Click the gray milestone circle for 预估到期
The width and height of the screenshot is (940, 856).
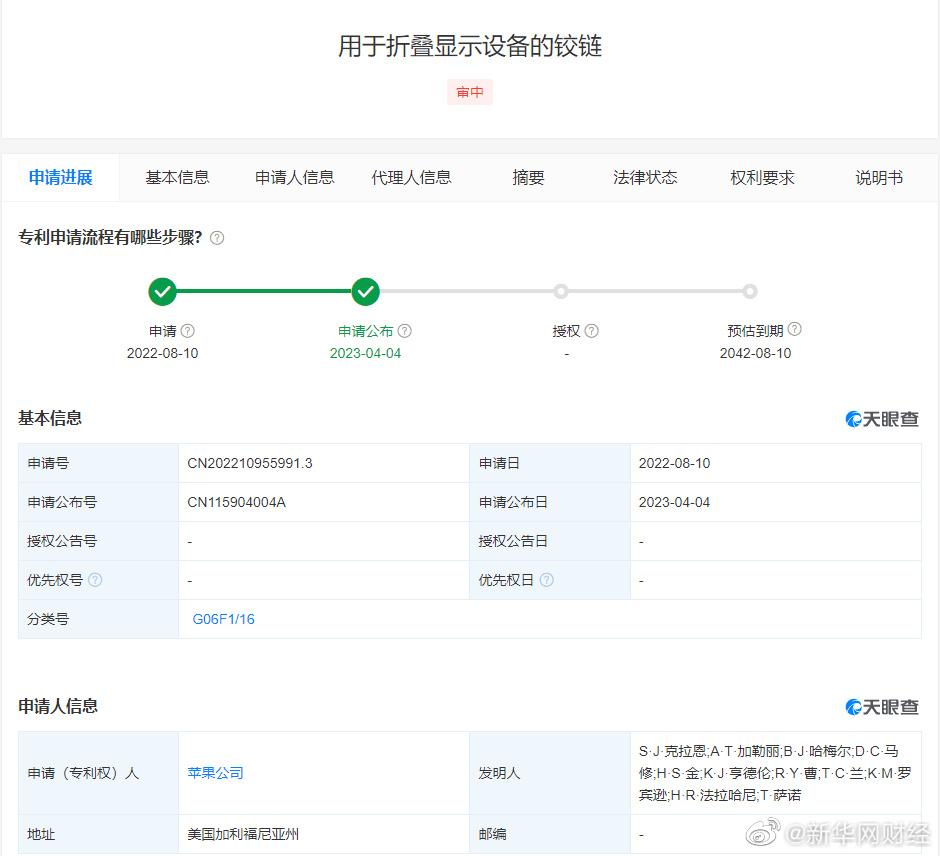(x=750, y=291)
